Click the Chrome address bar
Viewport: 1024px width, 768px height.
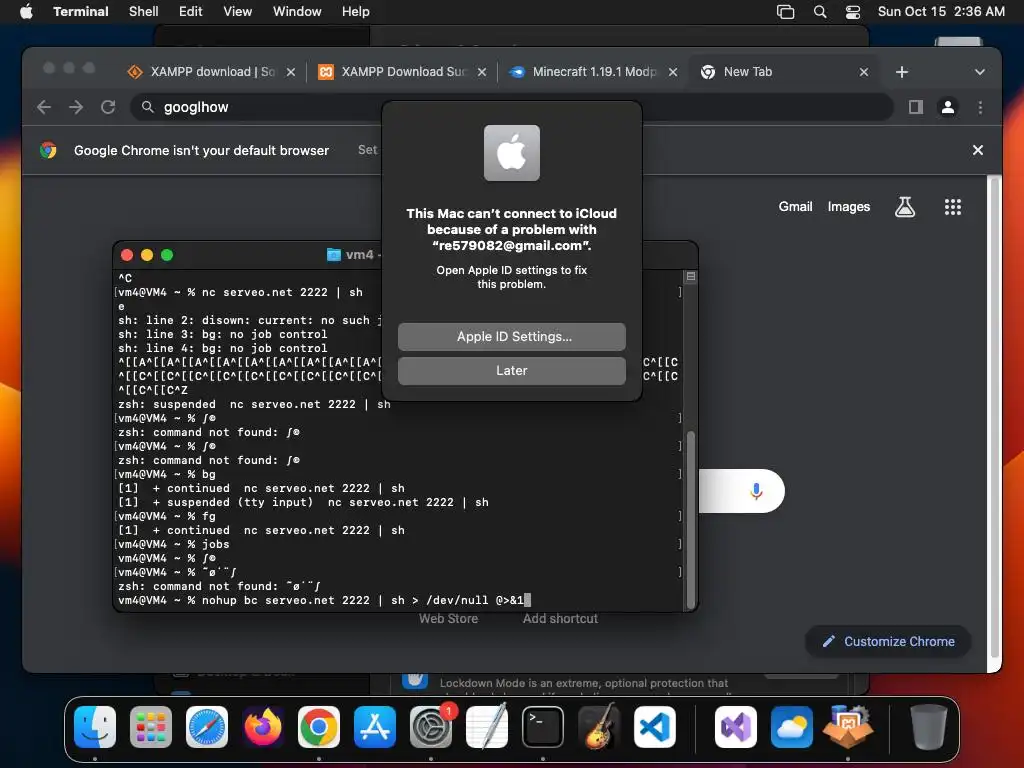coord(511,107)
